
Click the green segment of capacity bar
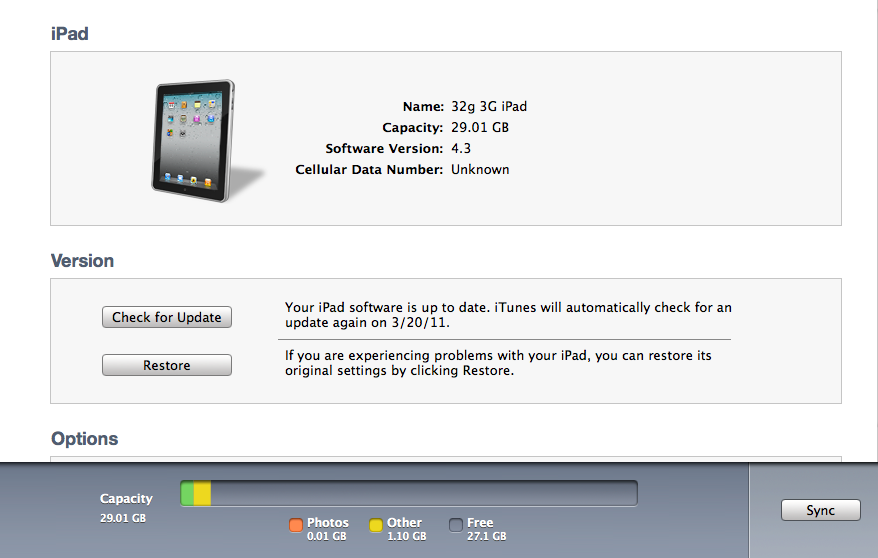(x=188, y=493)
